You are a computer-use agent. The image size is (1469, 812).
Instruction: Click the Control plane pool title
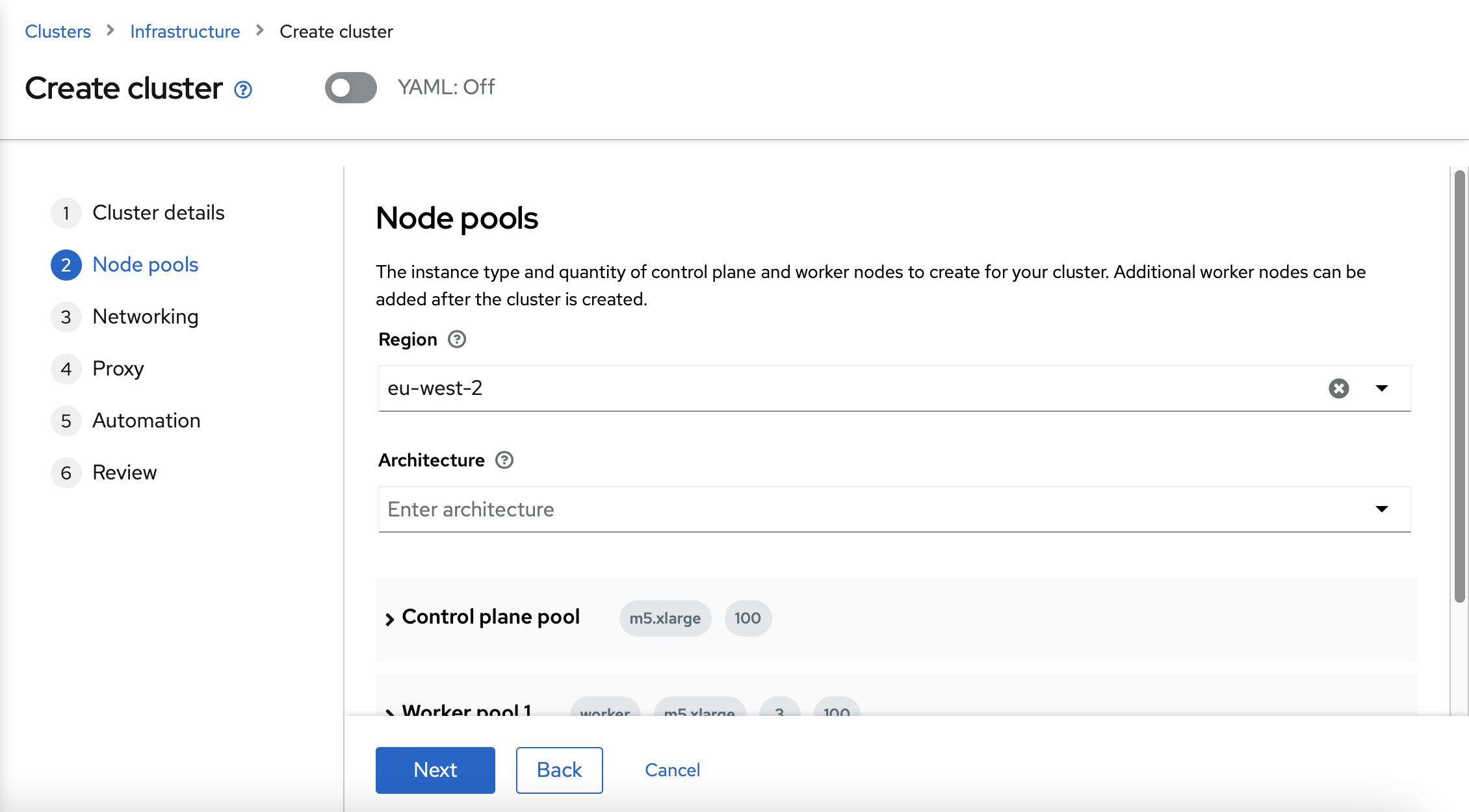(x=491, y=617)
